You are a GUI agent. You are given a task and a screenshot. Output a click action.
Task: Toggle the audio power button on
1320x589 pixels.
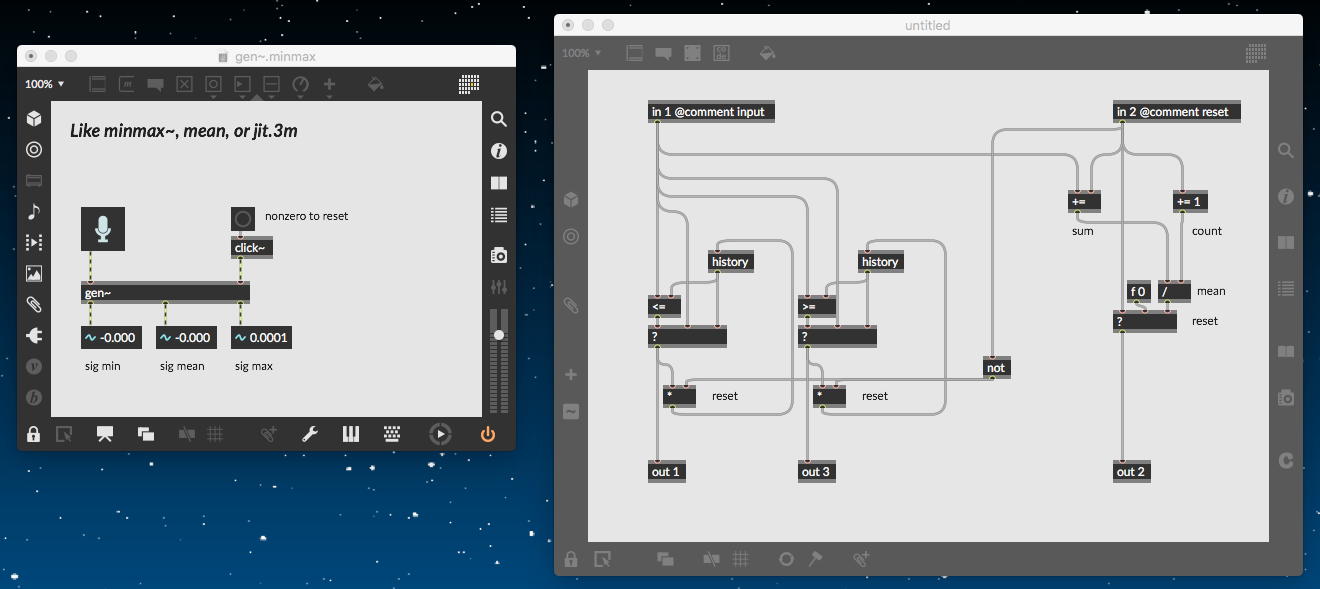(488, 434)
